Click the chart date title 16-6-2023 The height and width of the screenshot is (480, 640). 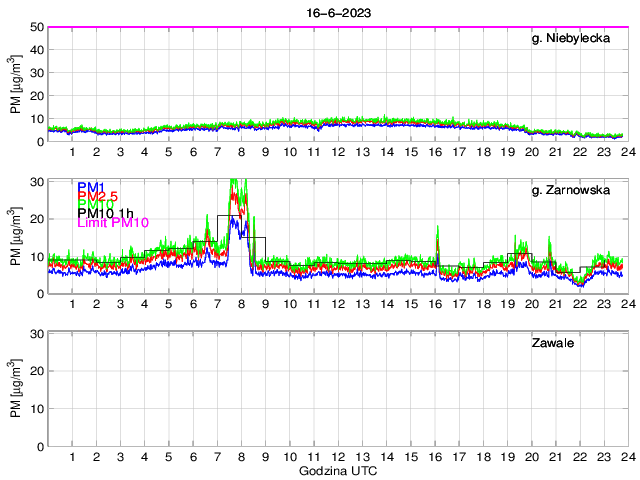(337, 8)
